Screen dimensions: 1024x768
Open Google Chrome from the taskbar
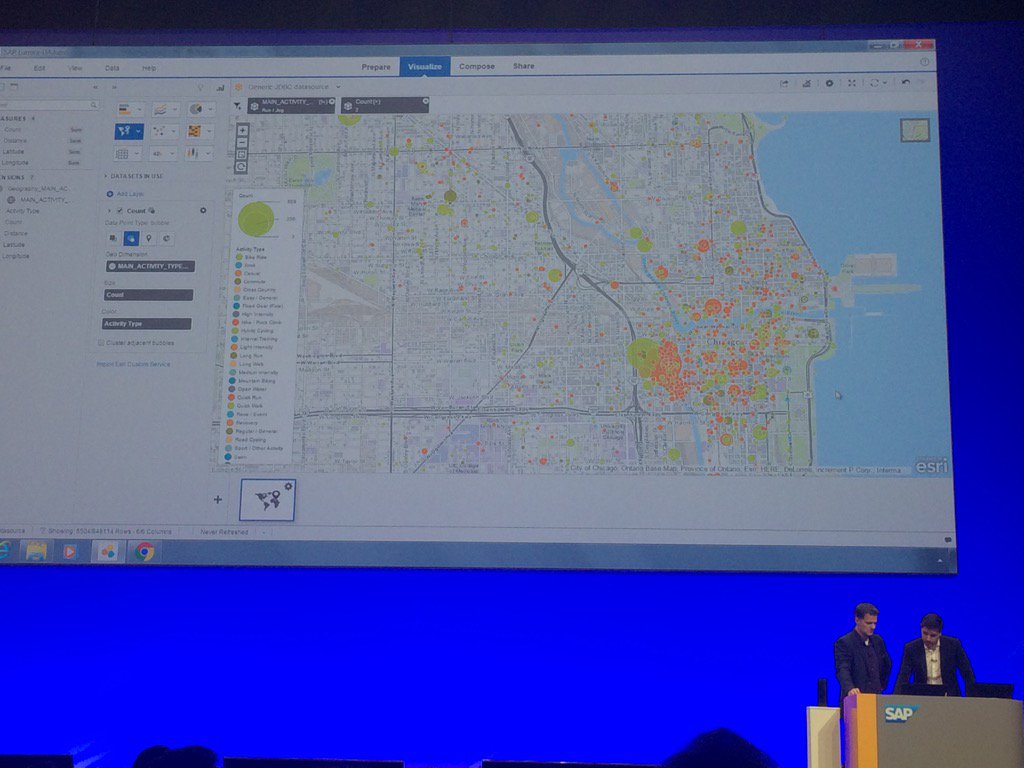[x=144, y=552]
